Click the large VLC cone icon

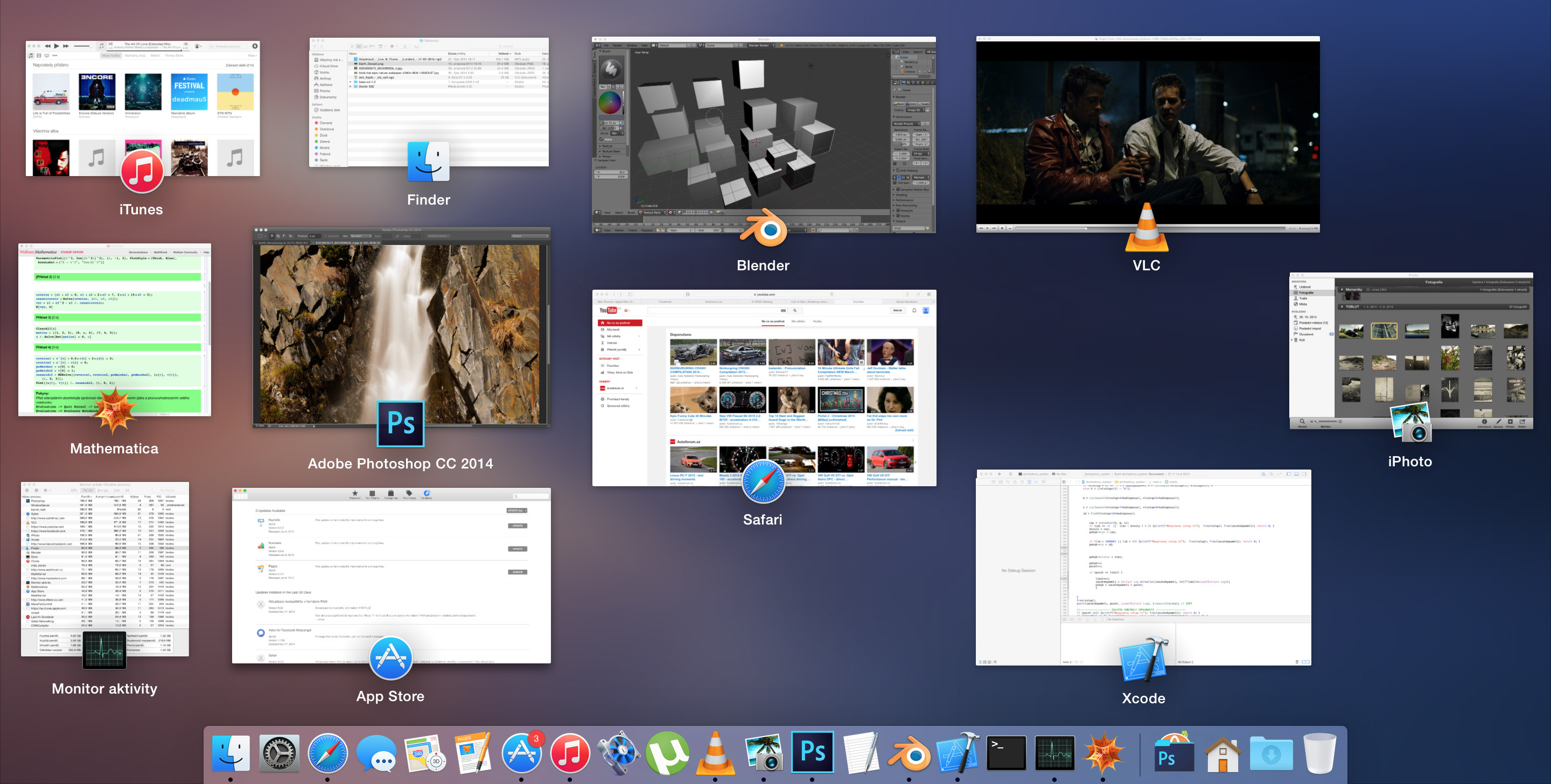[x=1147, y=227]
